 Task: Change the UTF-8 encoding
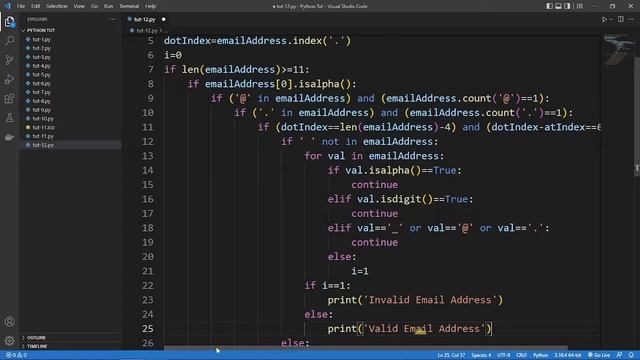(503, 355)
